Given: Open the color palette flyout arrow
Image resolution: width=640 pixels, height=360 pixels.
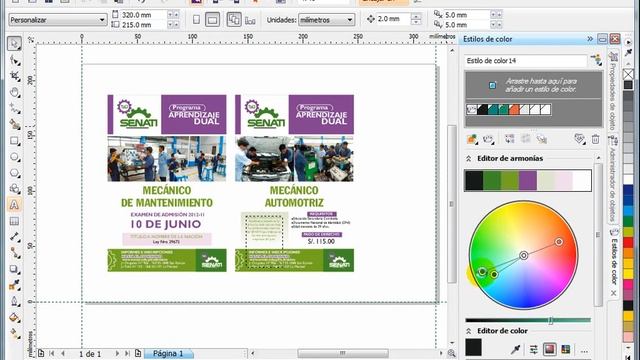Looking at the screenshot, I should click(x=628, y=43).
